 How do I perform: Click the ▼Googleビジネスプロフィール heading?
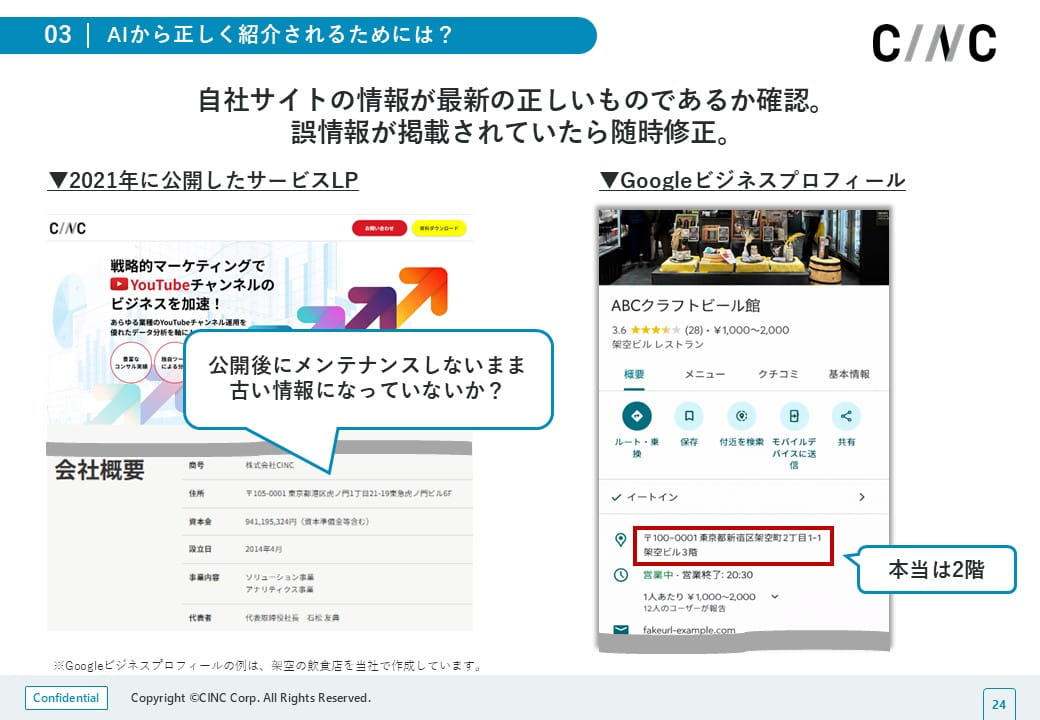[753, 180]
